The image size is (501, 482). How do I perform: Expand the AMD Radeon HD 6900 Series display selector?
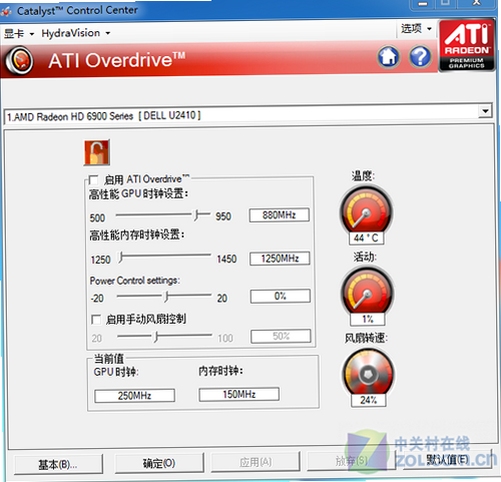[x=485, y=111]
